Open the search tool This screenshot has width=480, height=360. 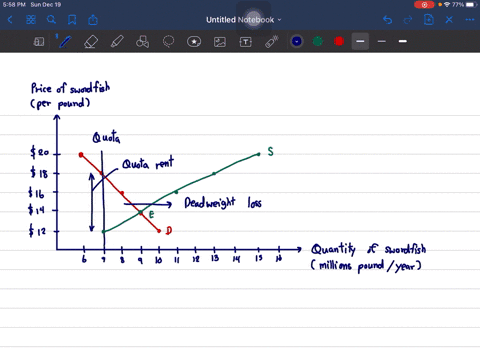[51, 20]
